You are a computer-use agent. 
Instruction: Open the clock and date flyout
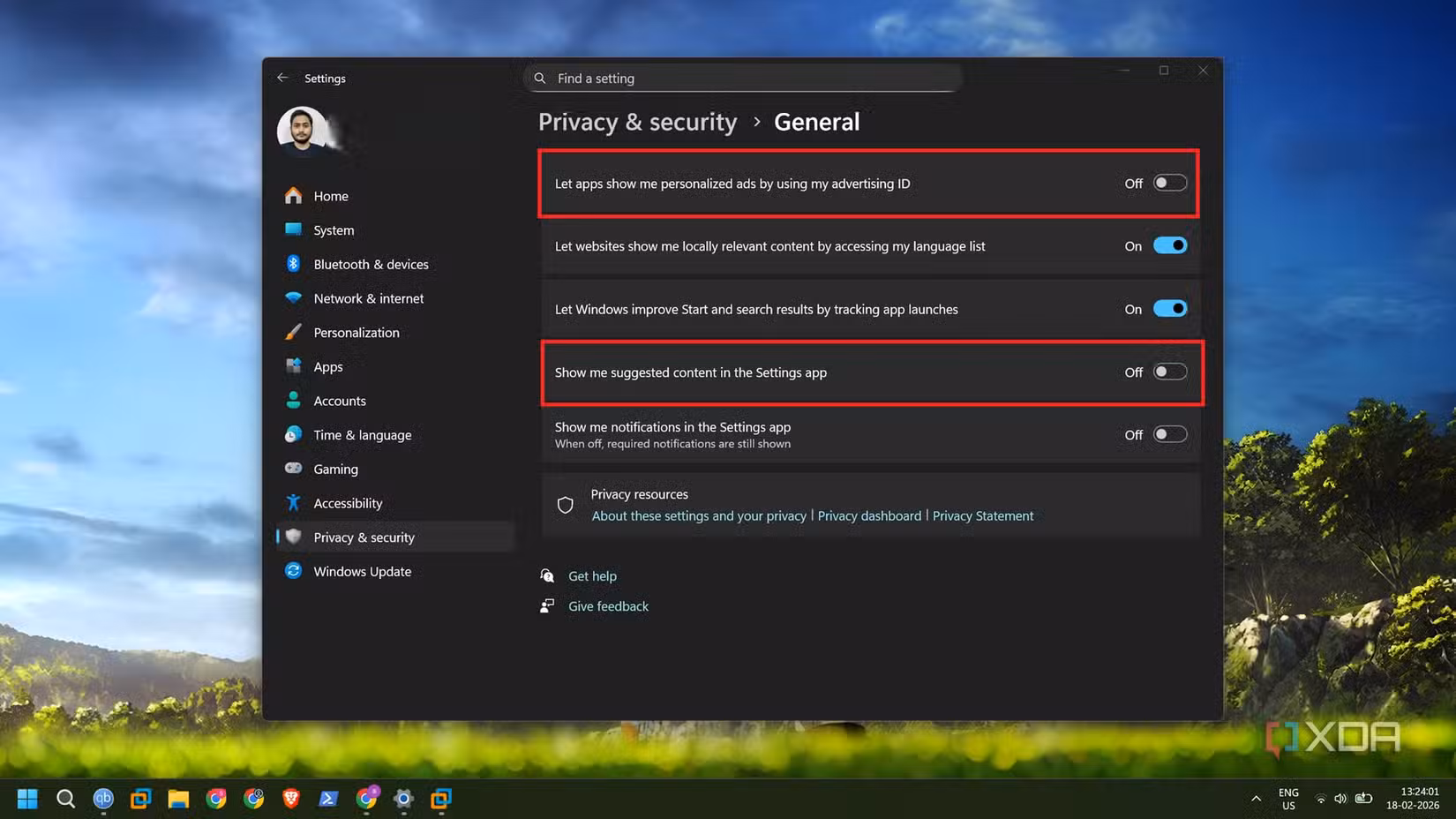click(x=1412, y=799)
